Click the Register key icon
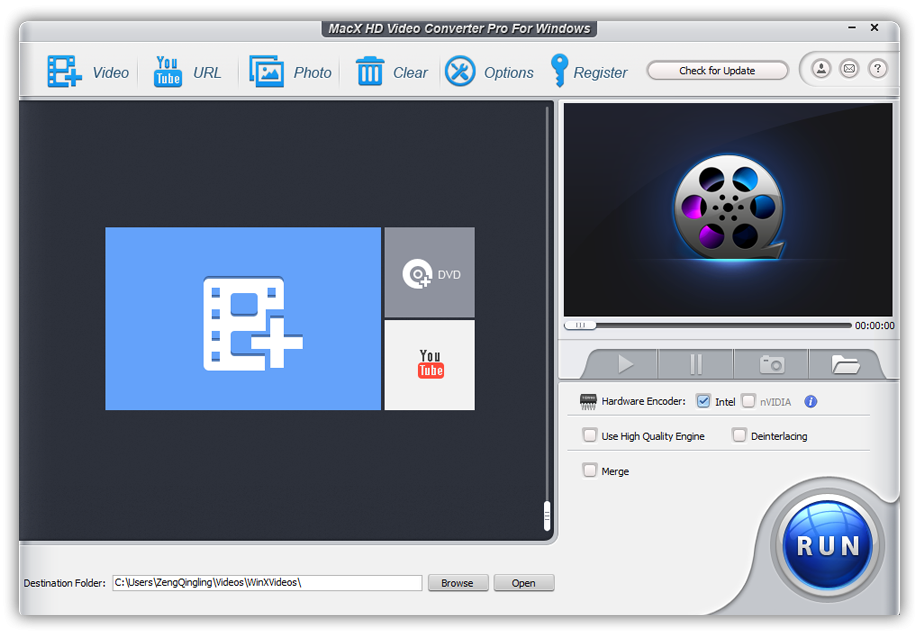Image resolution: width=915 pixels, height=635 pixels. click(559, 71)
